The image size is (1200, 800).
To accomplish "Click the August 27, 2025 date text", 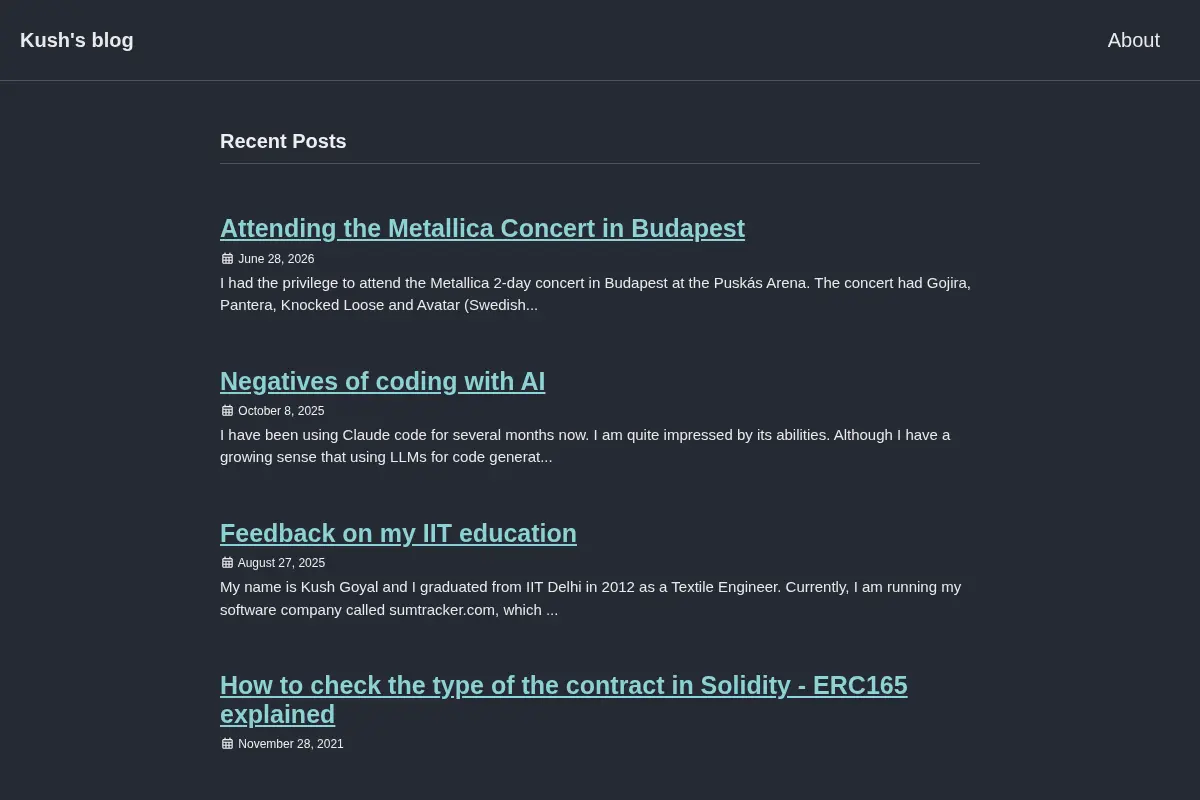I will point(281,563).
